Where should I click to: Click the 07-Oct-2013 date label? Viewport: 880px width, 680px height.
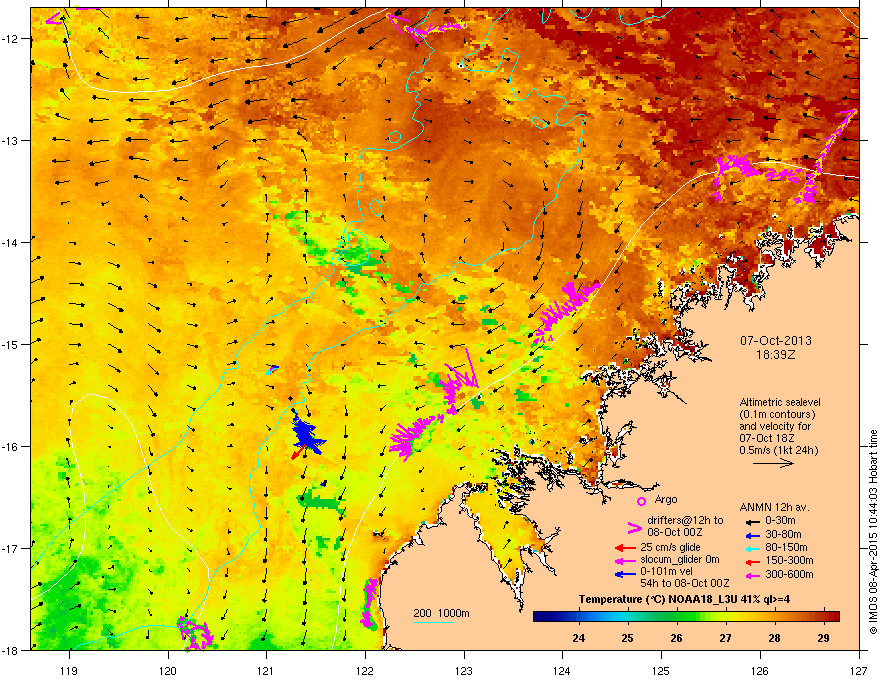[x=776, y=340]
